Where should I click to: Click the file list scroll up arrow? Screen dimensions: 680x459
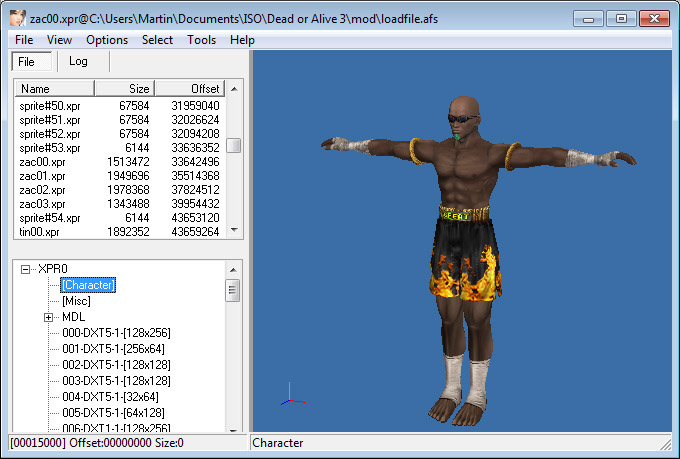click(234, 89)
